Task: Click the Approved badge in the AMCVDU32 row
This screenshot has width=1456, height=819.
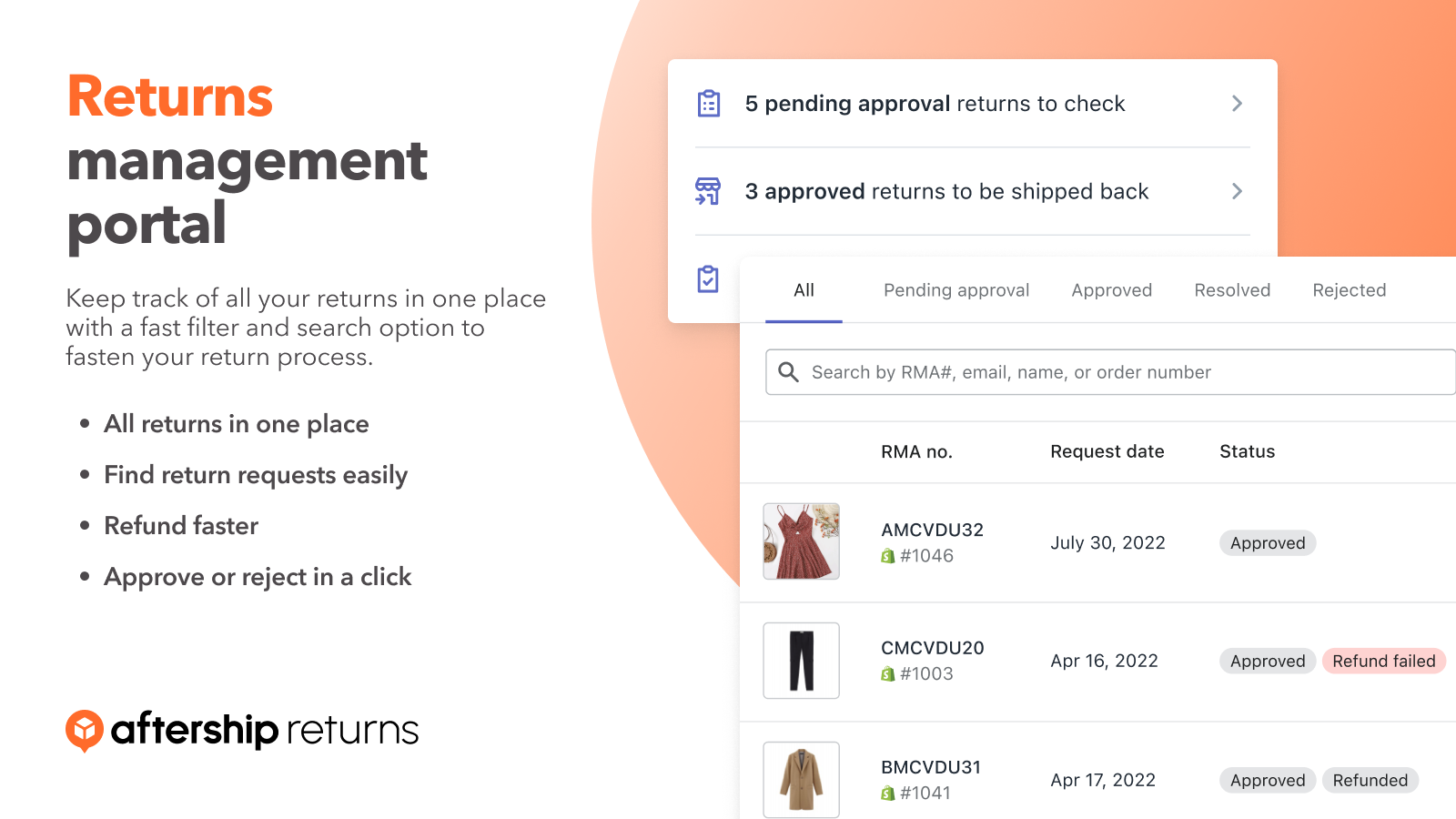Action: tap(1268, 543)
